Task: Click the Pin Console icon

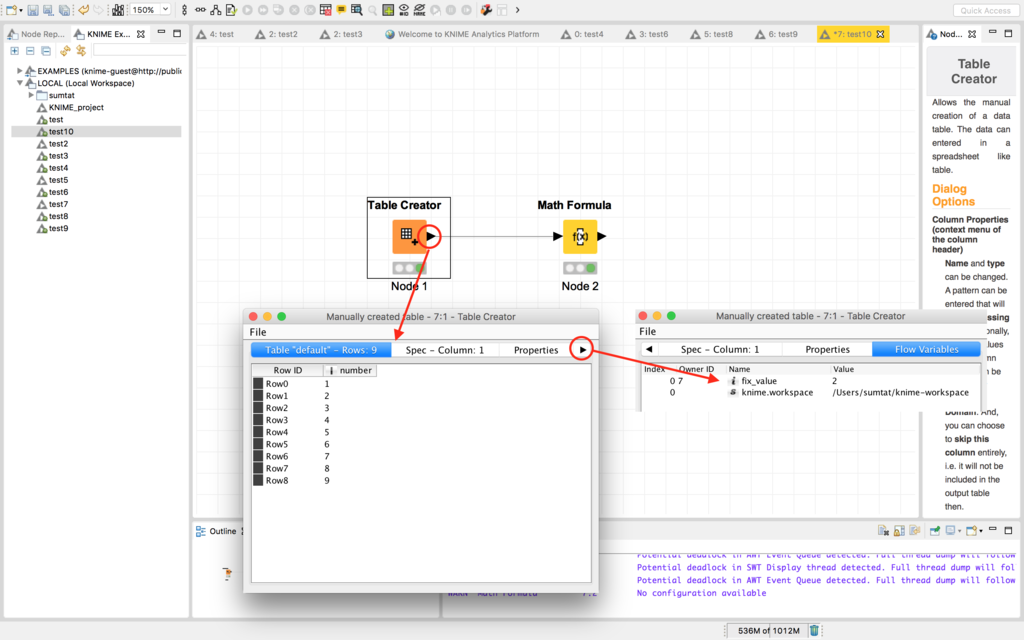Action: point(935,531)
